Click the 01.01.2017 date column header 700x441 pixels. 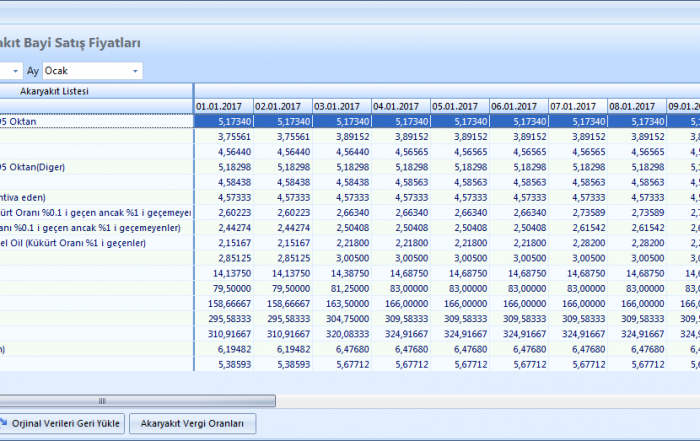point(222,106)
